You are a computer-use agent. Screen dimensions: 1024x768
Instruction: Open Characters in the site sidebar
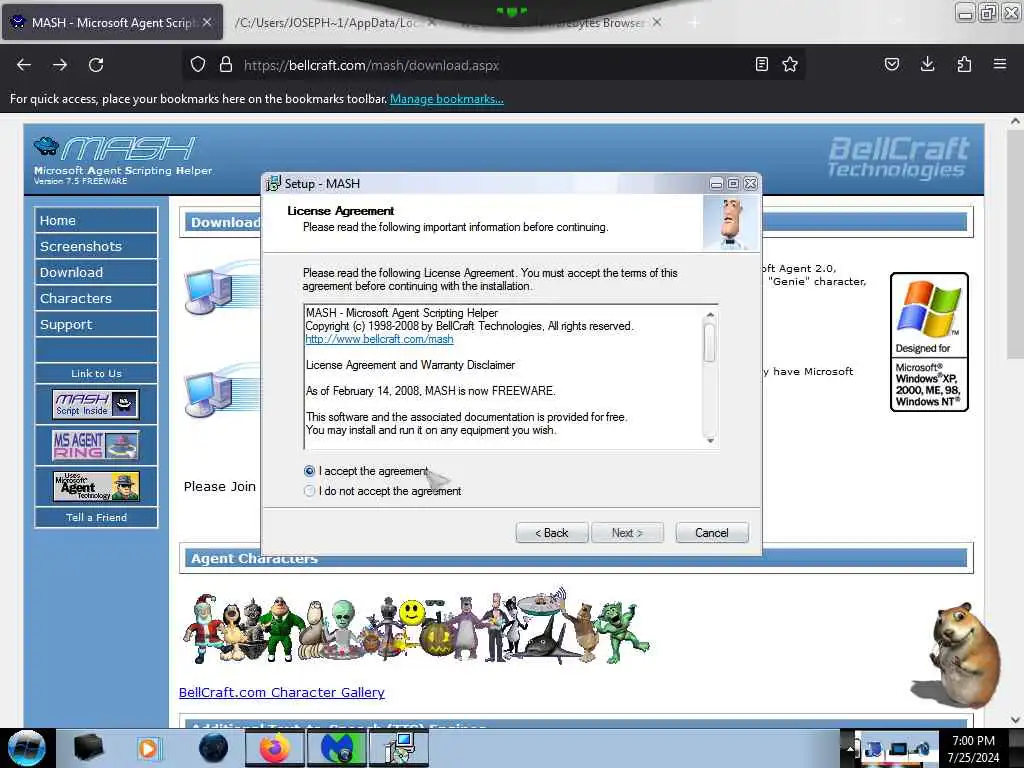(x=96, y=298)
